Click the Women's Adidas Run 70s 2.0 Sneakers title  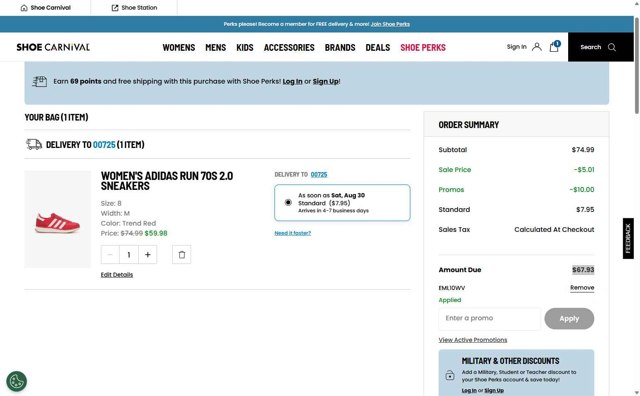coord(167,181)
